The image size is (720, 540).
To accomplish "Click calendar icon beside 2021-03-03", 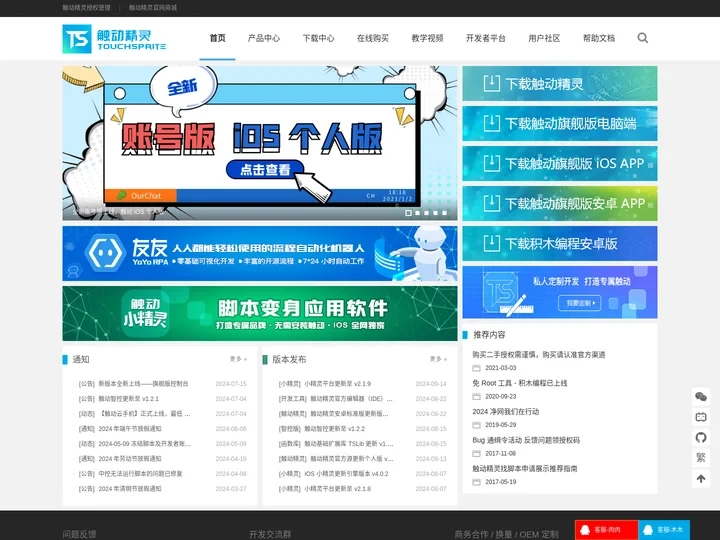I will [x=476, y=368].
